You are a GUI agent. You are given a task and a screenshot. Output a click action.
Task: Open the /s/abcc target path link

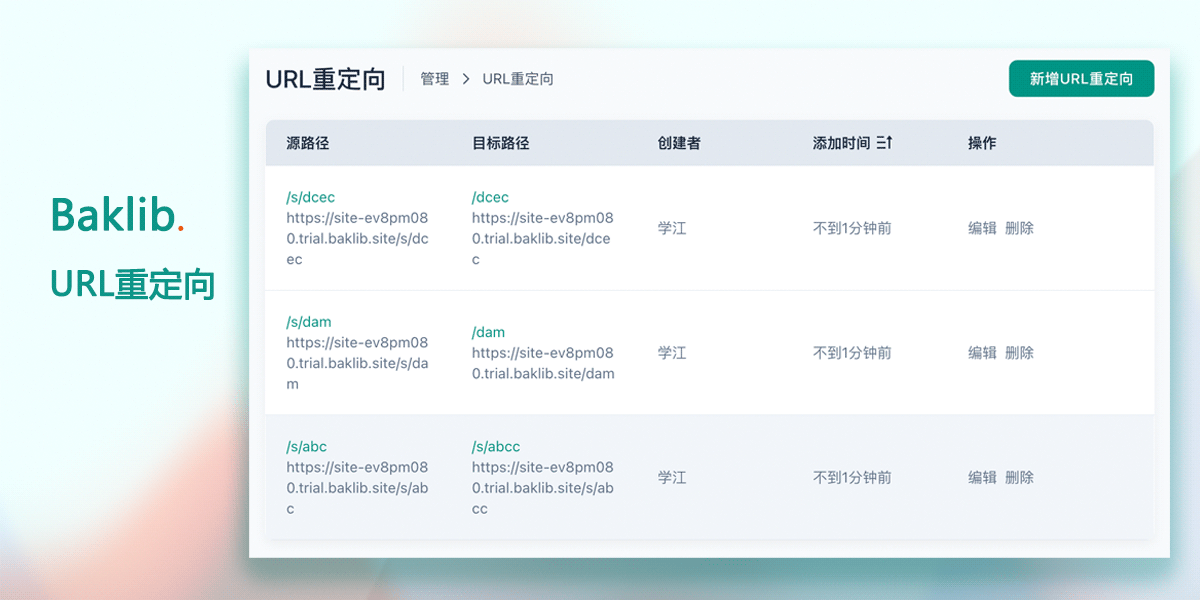click(495, 446)
